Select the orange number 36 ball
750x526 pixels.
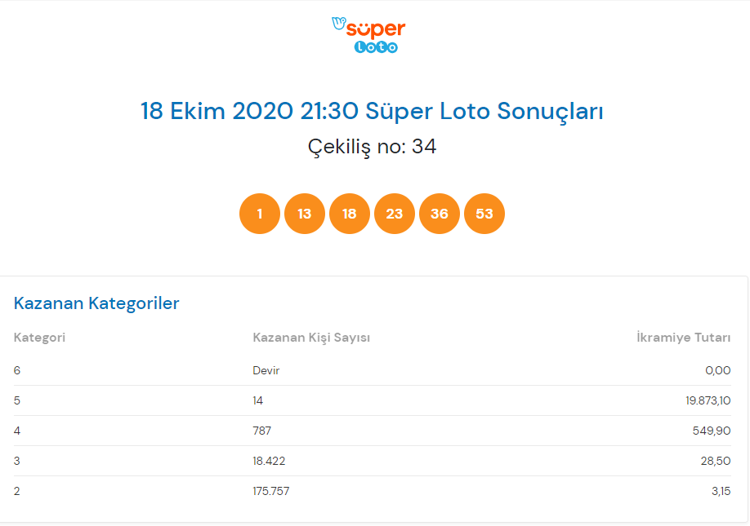pyautogui.click(x=439, y=214)
